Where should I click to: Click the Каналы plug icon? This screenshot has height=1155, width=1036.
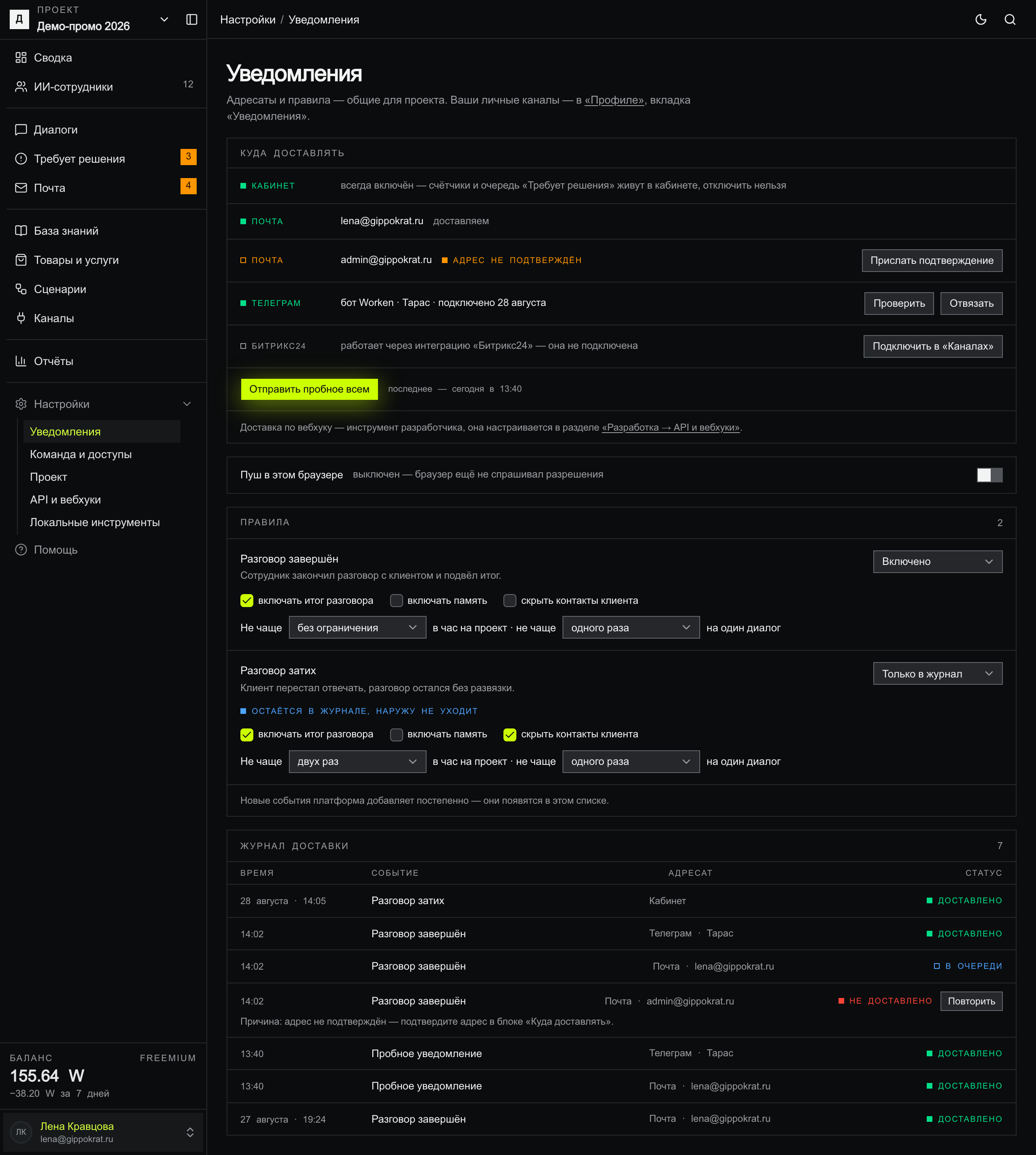(21, 318)
